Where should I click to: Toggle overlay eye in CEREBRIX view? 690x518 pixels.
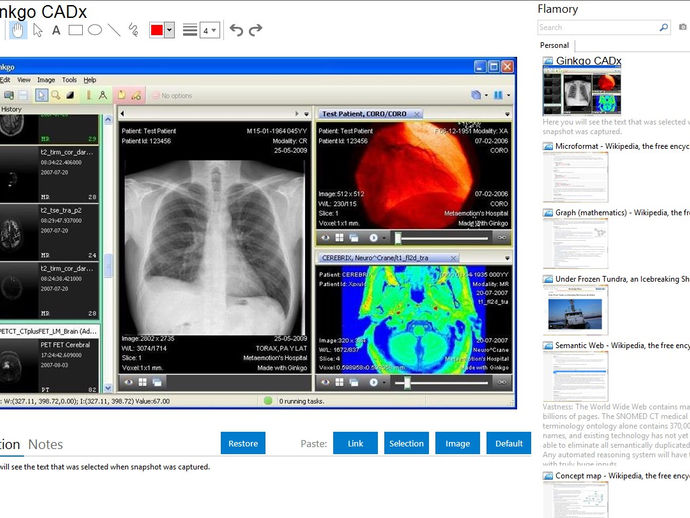click(325, 382)
